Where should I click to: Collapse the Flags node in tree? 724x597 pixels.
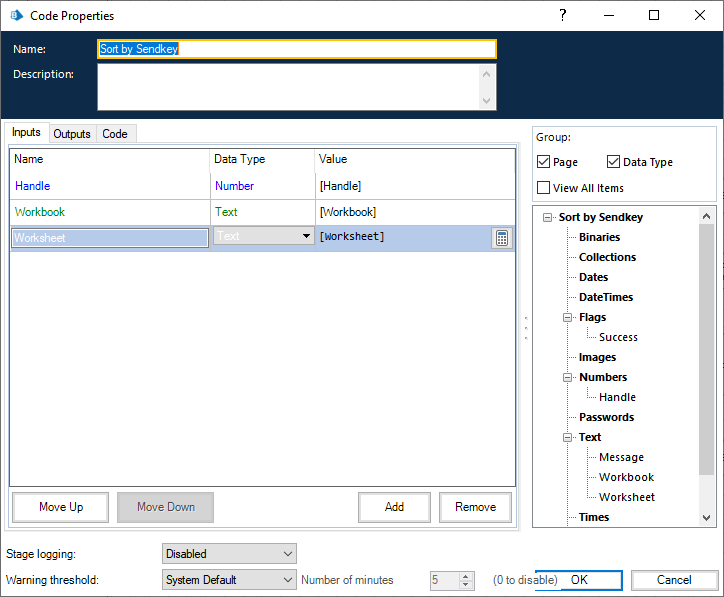(567, 318)
